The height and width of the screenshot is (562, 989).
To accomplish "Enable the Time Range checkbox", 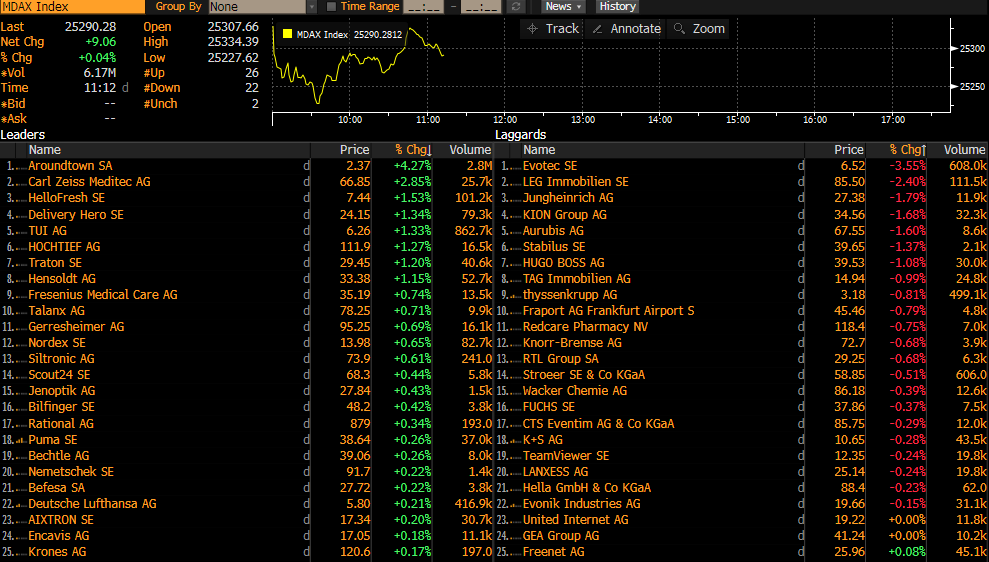I will tap(332, 7).
